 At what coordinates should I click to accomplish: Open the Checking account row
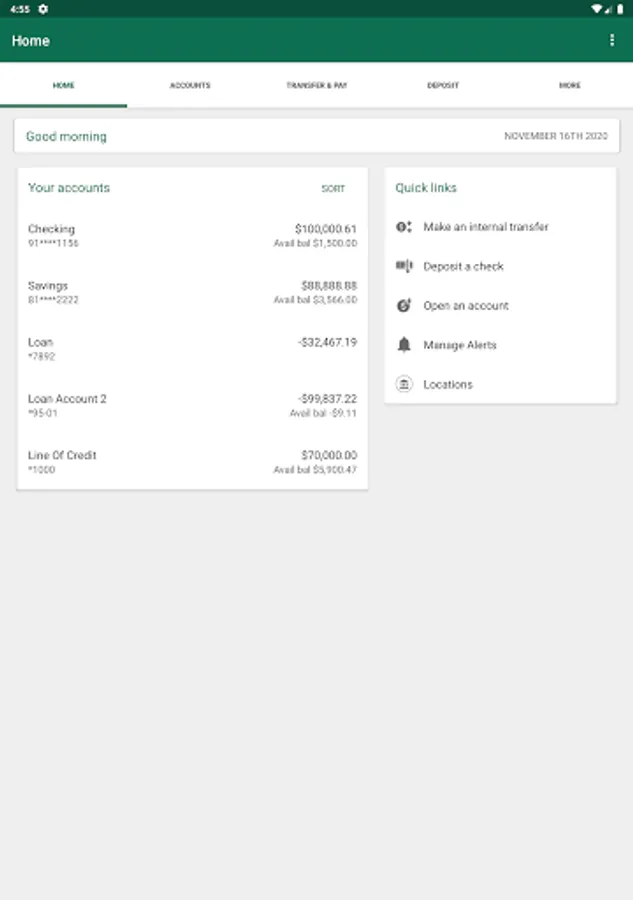tap(192, 235)
